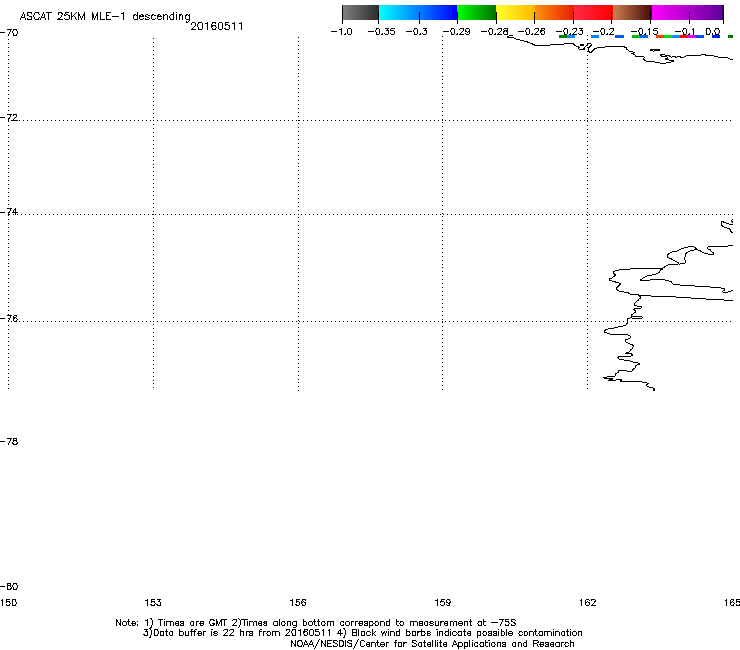Viewport: 740px width, 650px height.
Task: Select the green segment of the color scale
Action: pos(477,13)
